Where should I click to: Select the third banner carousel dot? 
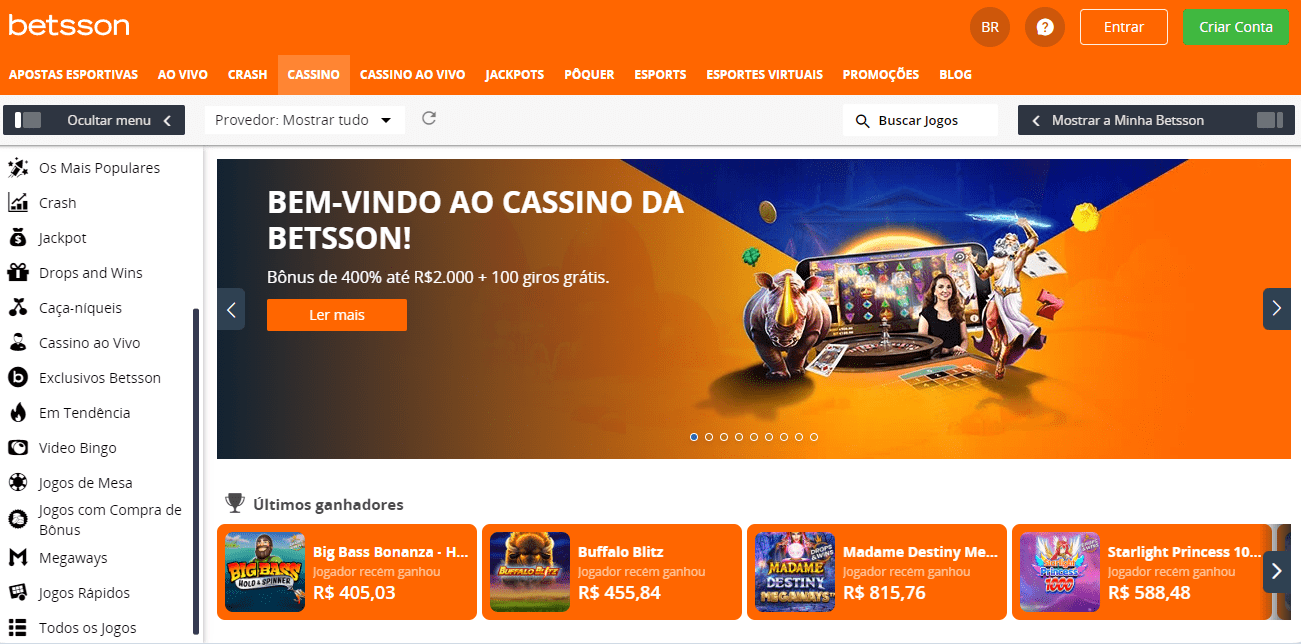[724, 437]
